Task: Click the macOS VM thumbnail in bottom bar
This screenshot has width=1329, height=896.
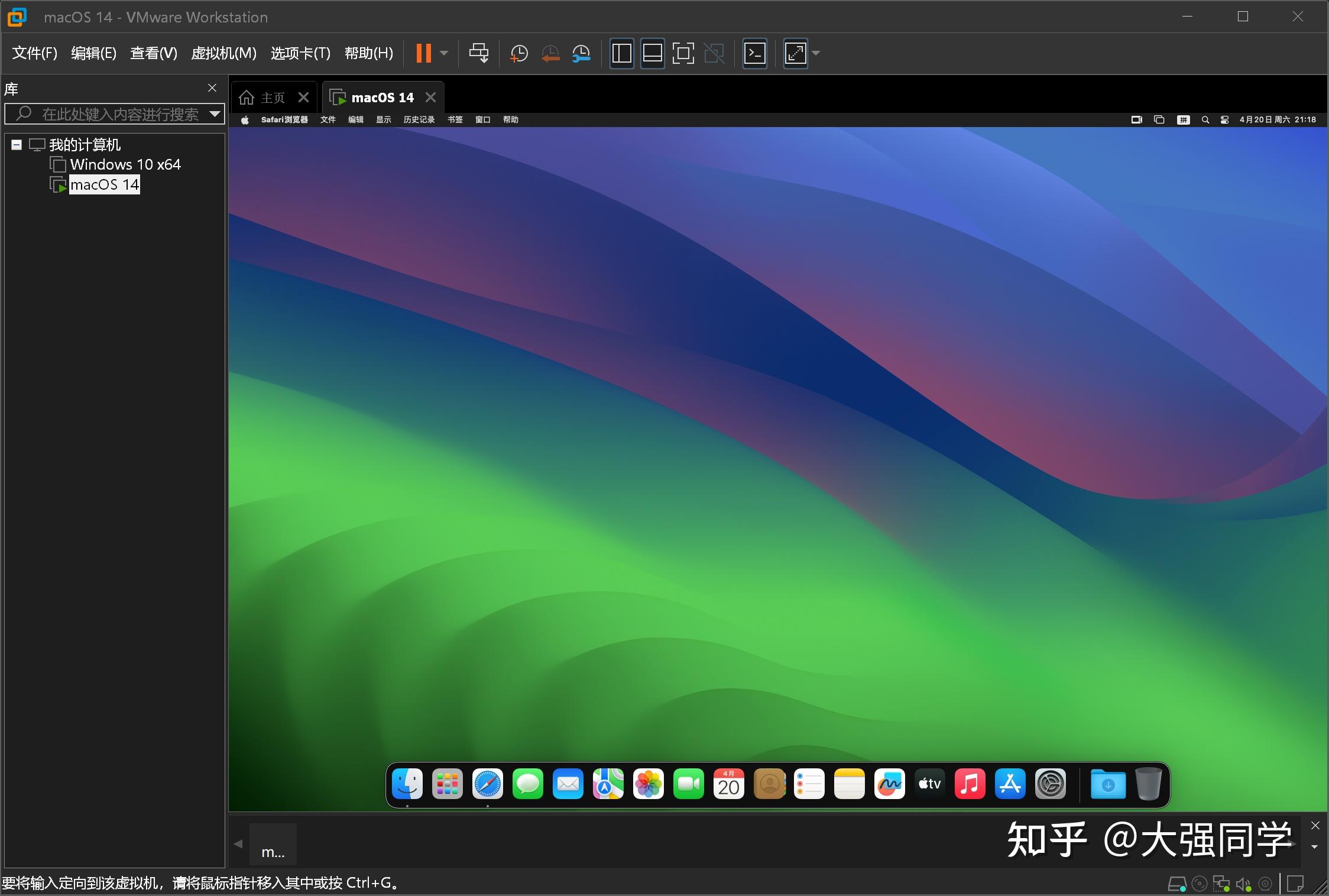Action: coord(273,844)
